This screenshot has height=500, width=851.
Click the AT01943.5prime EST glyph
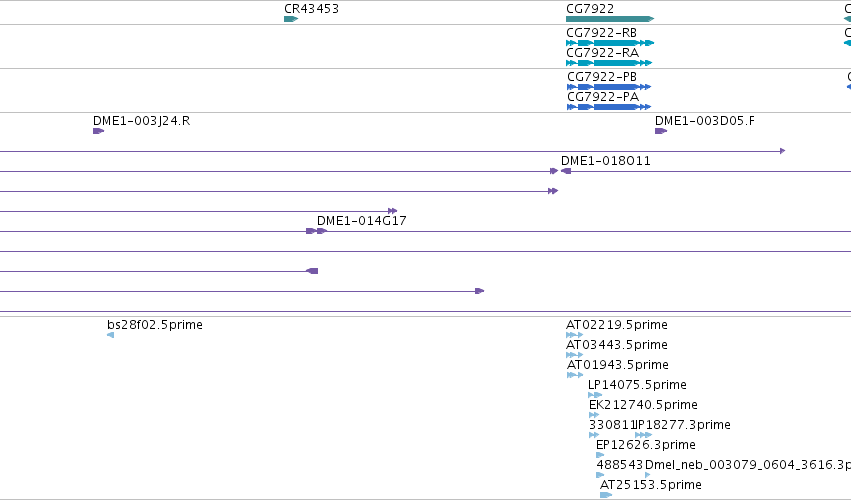click(x=575, y=375)
